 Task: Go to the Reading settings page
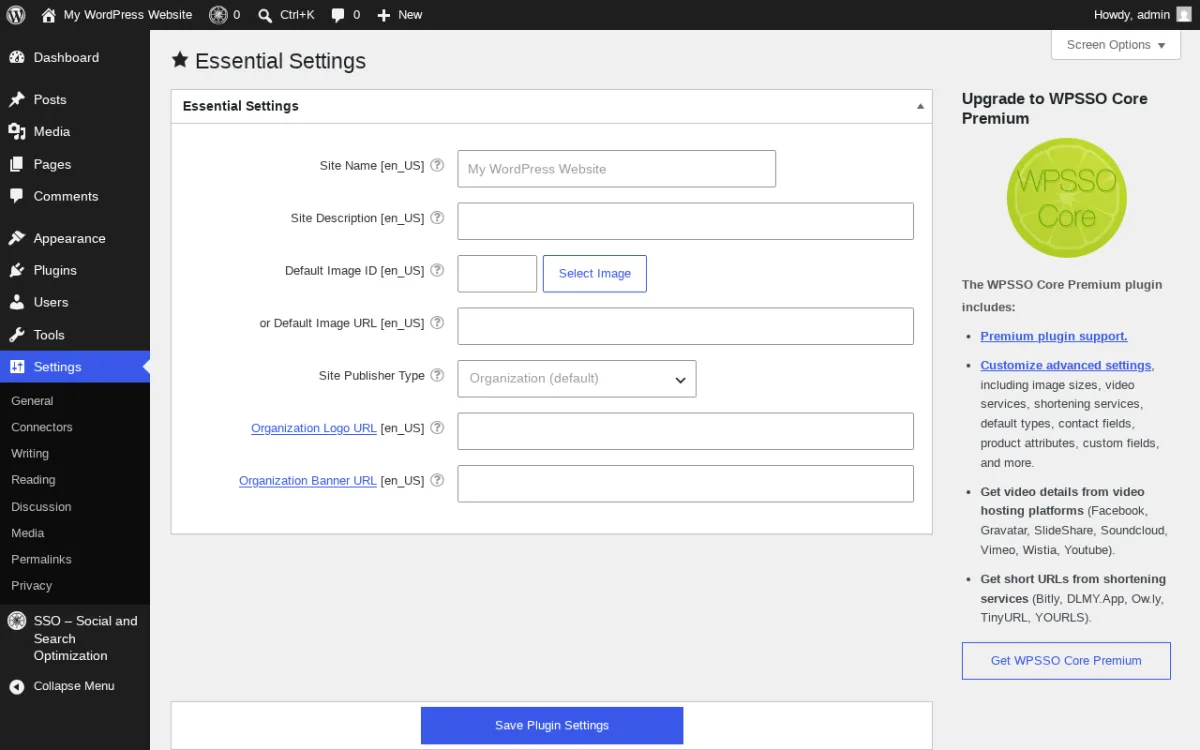coord(33,480)
